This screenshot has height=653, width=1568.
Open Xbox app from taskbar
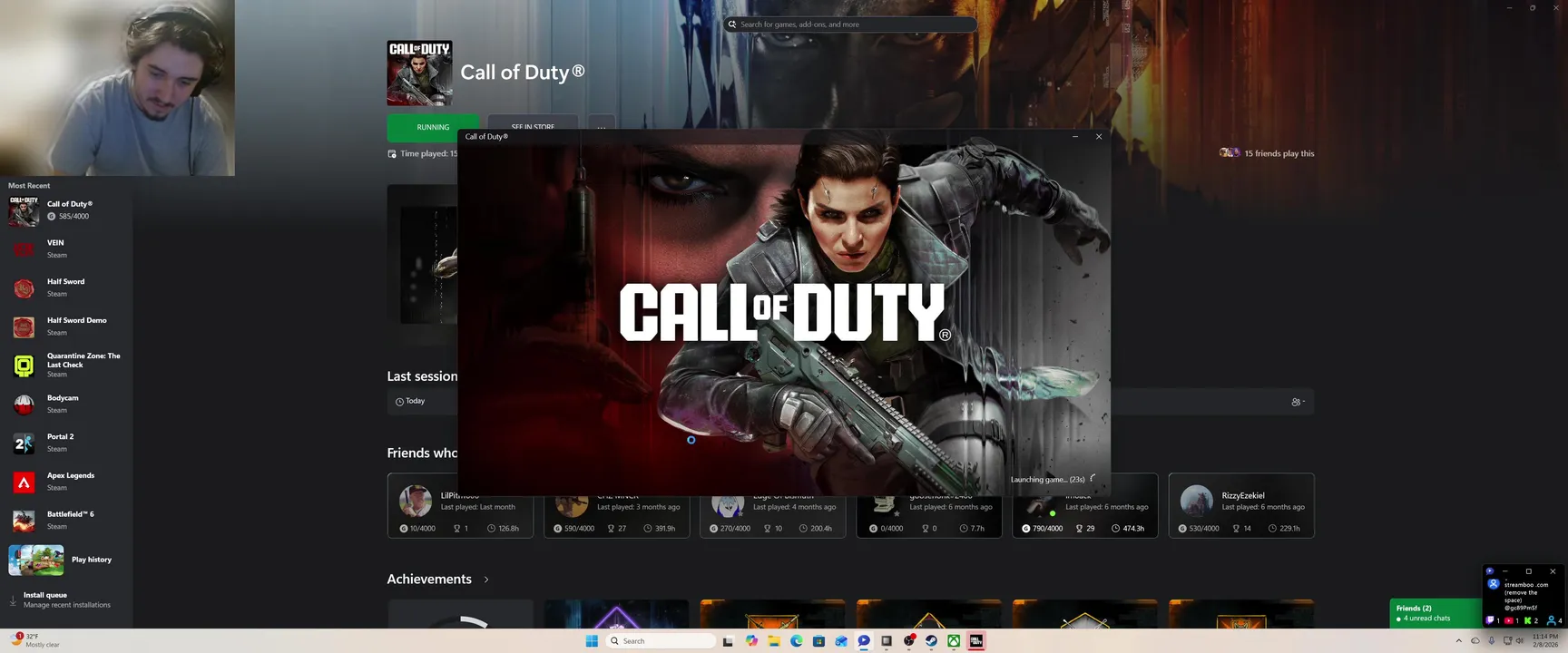(x=954, y=641)
